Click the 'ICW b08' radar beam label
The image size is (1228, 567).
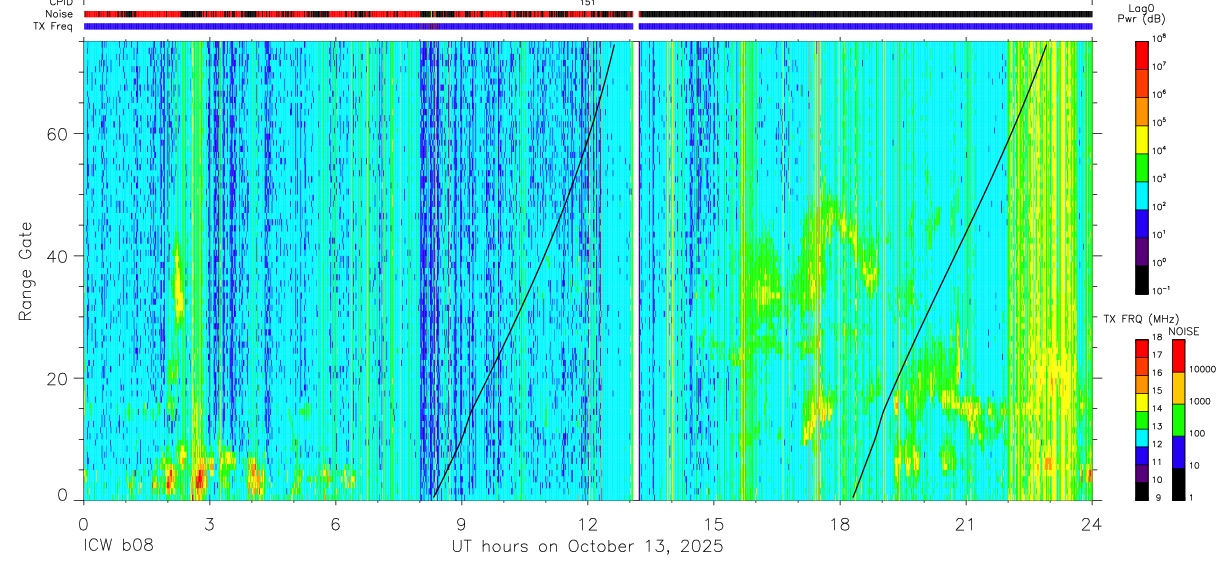coord(119,547)
